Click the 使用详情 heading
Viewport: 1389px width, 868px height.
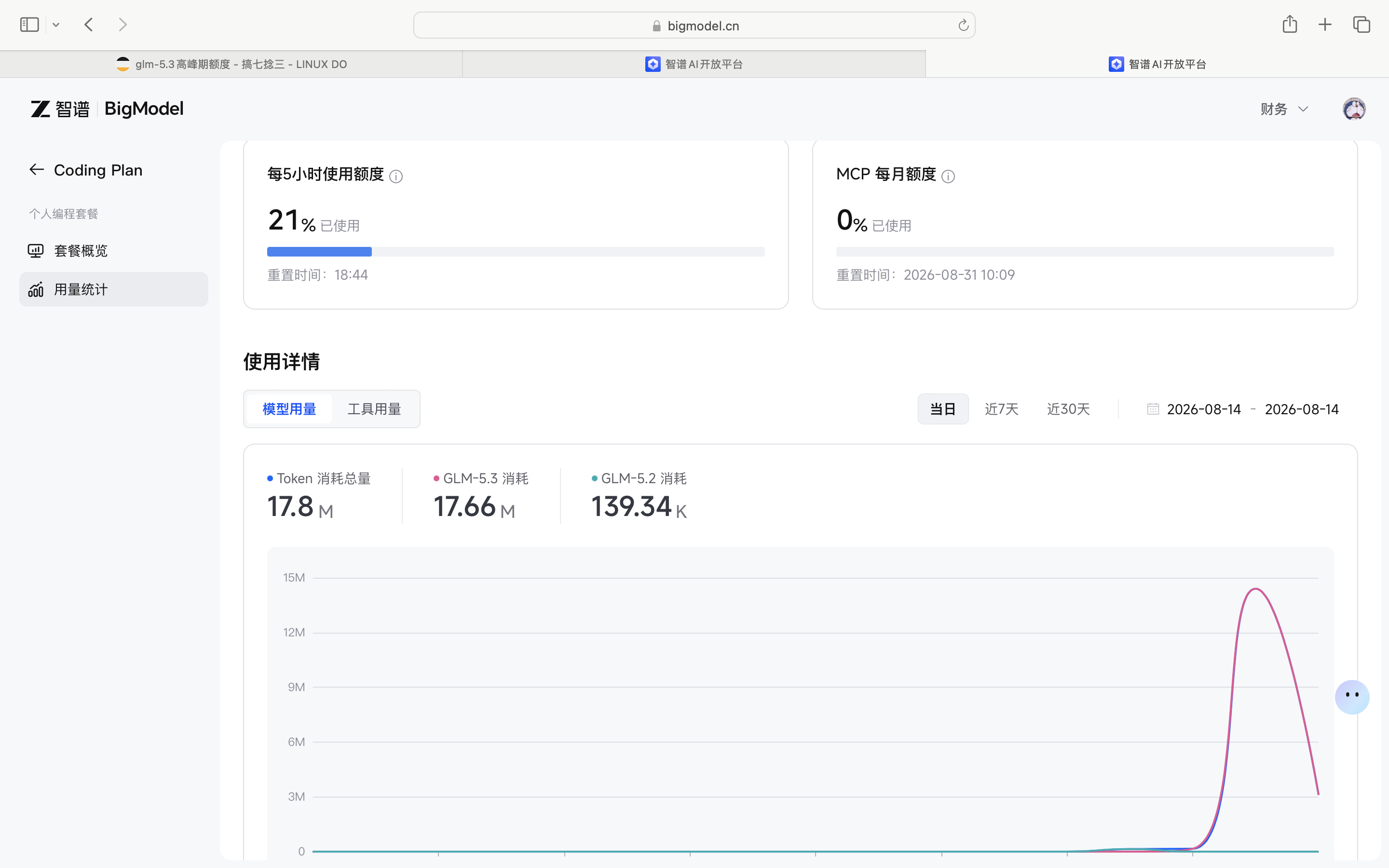tap(281, 362)
